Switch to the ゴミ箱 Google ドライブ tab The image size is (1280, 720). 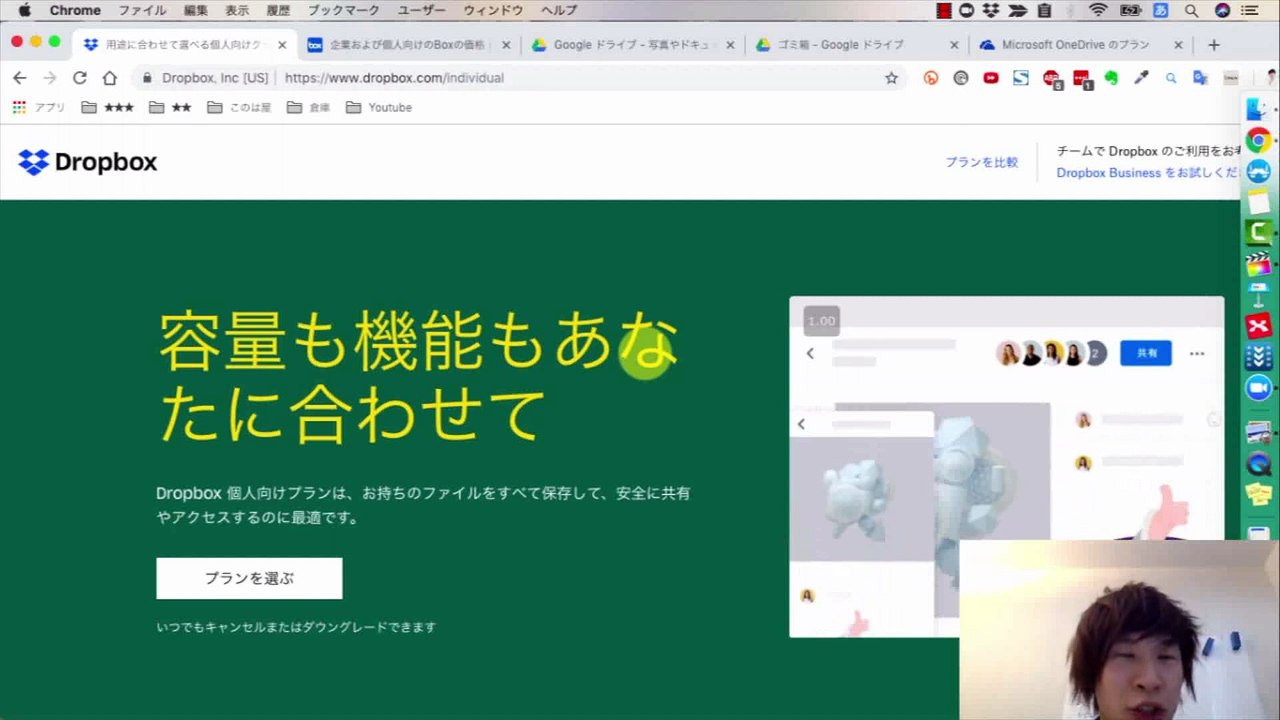click(856, 45)
